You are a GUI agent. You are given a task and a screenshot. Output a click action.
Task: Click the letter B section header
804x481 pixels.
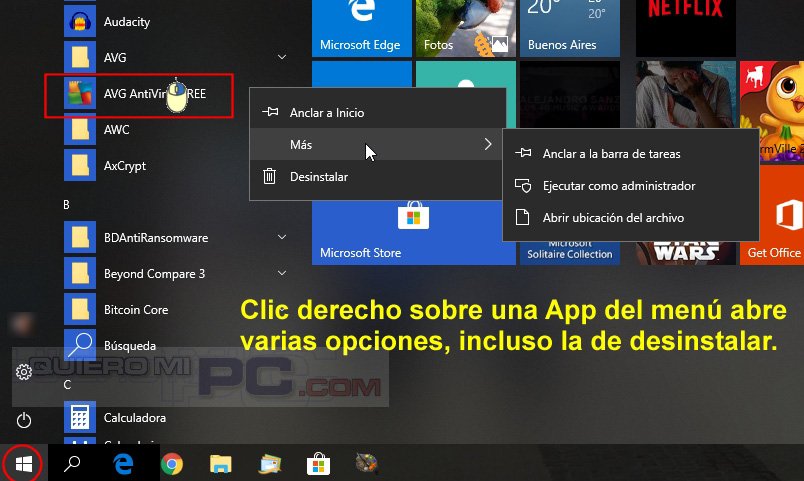tap(66, 205)
